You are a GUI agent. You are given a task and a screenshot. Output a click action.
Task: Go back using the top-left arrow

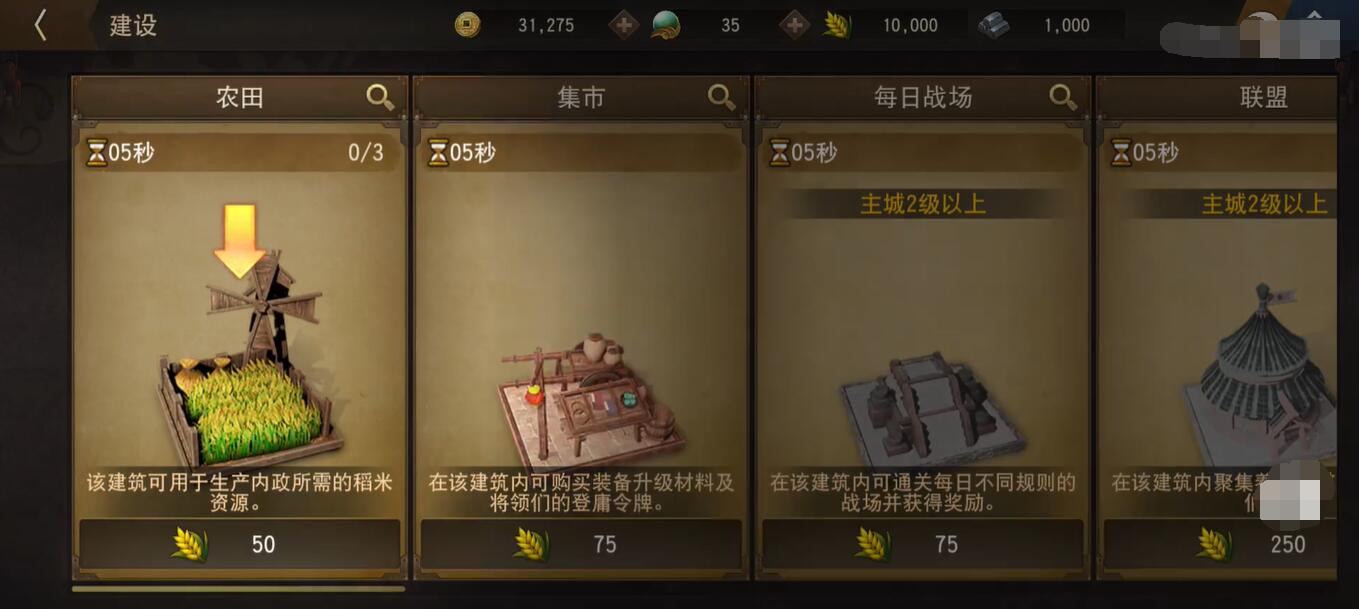point(40,25)
